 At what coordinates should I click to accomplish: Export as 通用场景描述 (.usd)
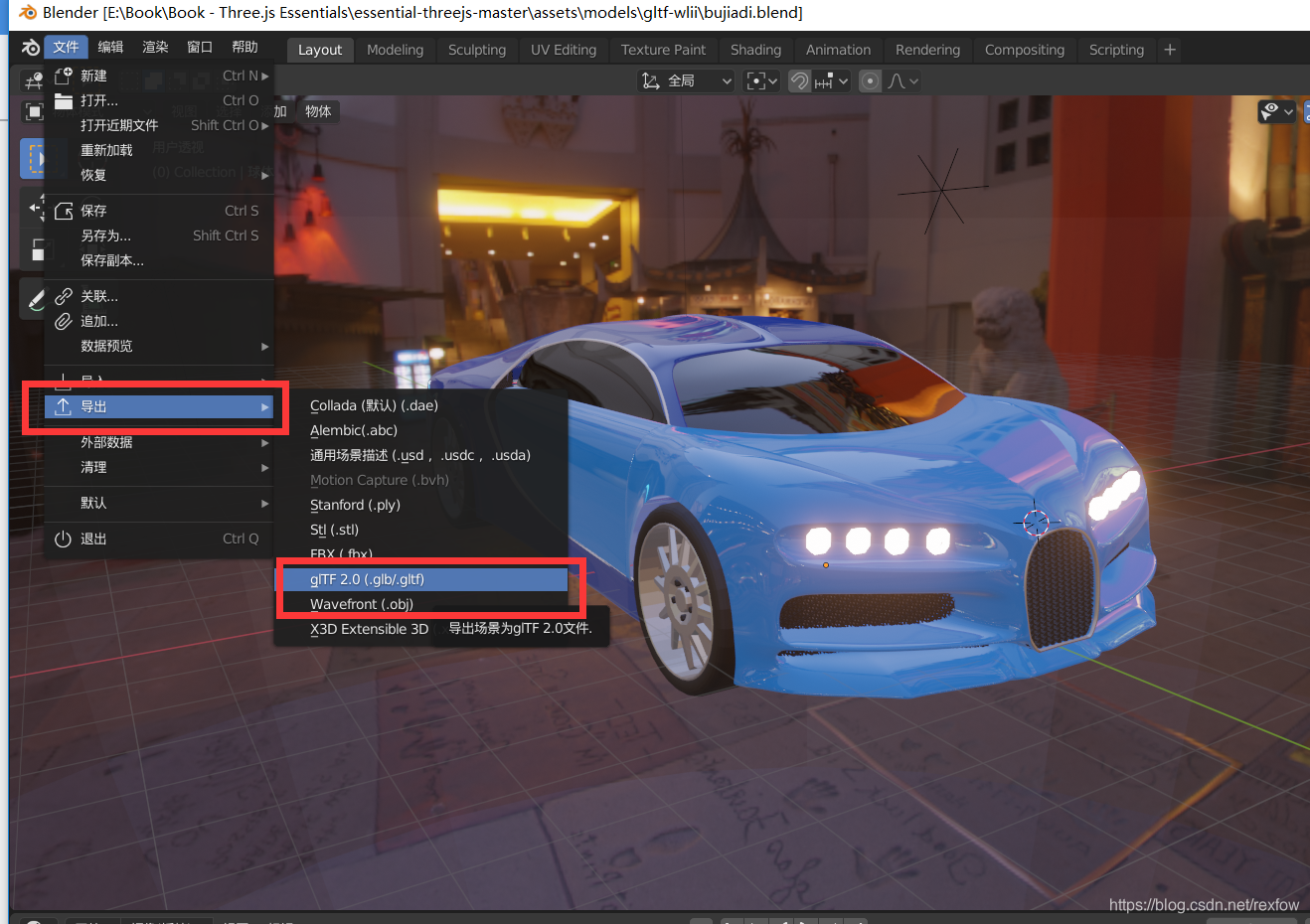[x=421, y=455]
